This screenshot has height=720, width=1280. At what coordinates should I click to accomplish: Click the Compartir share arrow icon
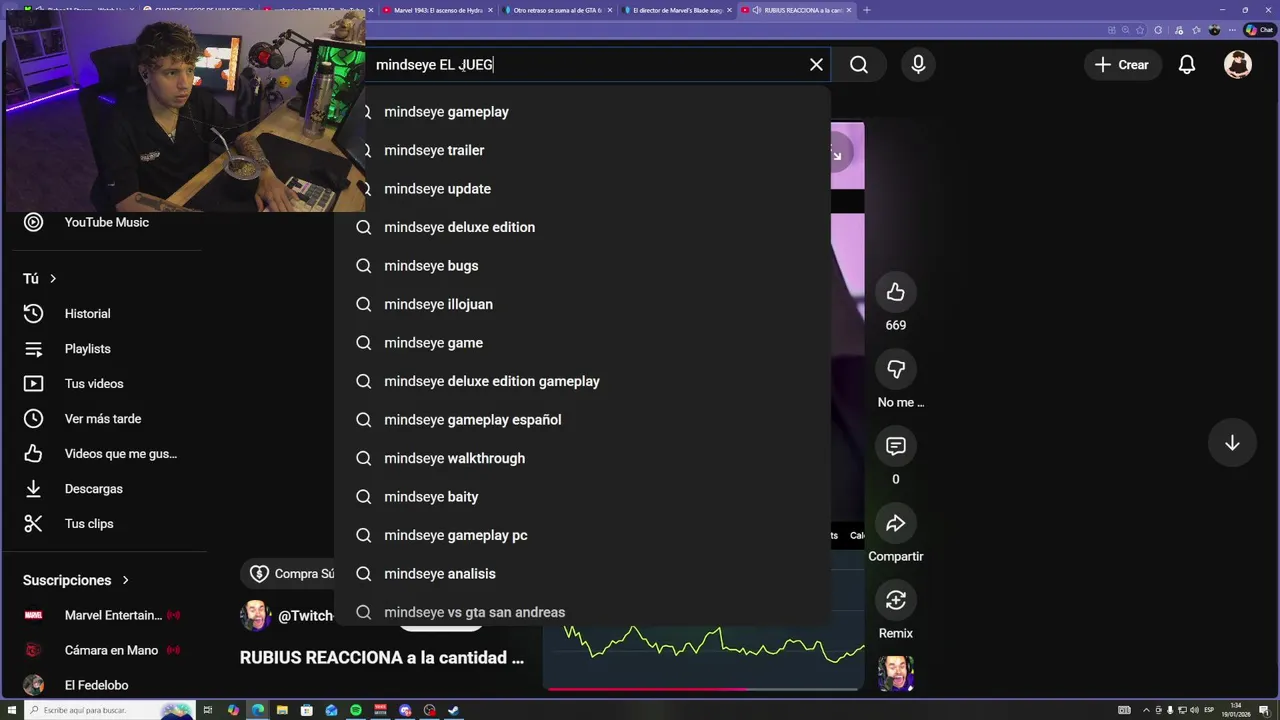point(895,523)
